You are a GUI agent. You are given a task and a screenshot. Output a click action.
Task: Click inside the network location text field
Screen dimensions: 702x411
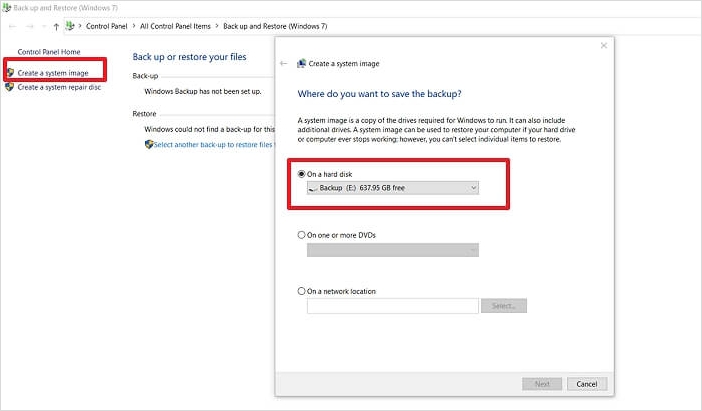(x=392, y=306)
